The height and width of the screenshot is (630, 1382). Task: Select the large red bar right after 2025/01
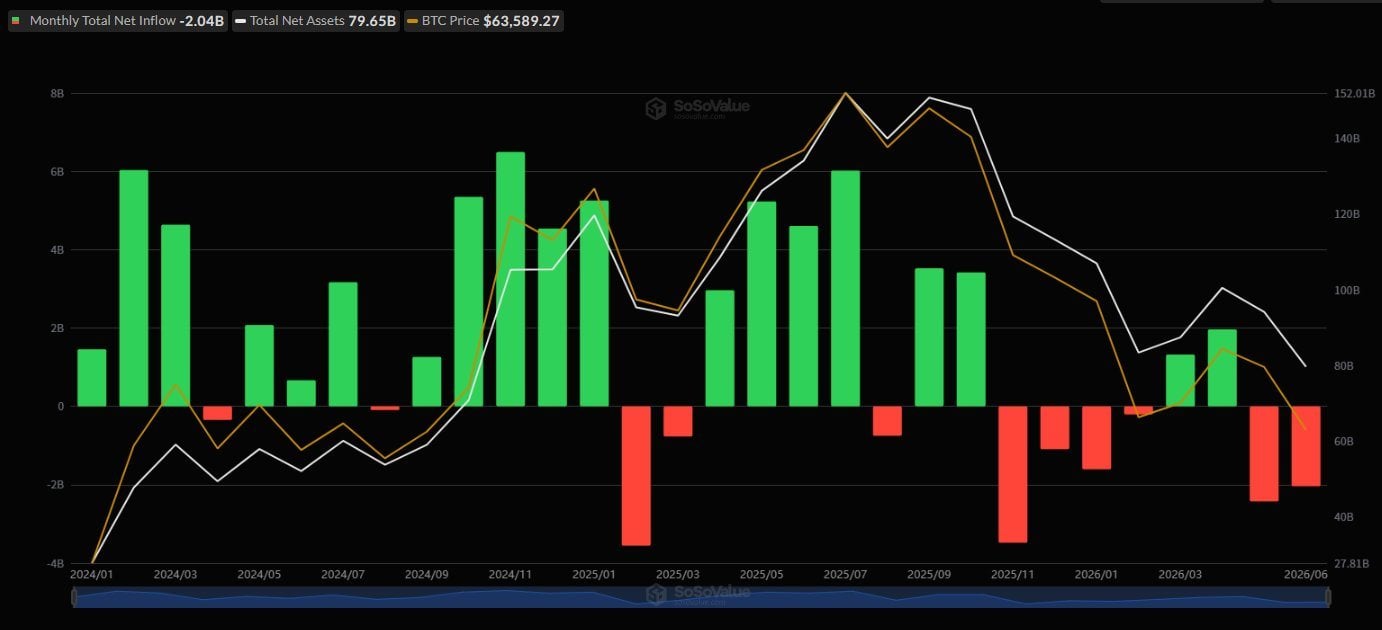(x=636, y=475)
